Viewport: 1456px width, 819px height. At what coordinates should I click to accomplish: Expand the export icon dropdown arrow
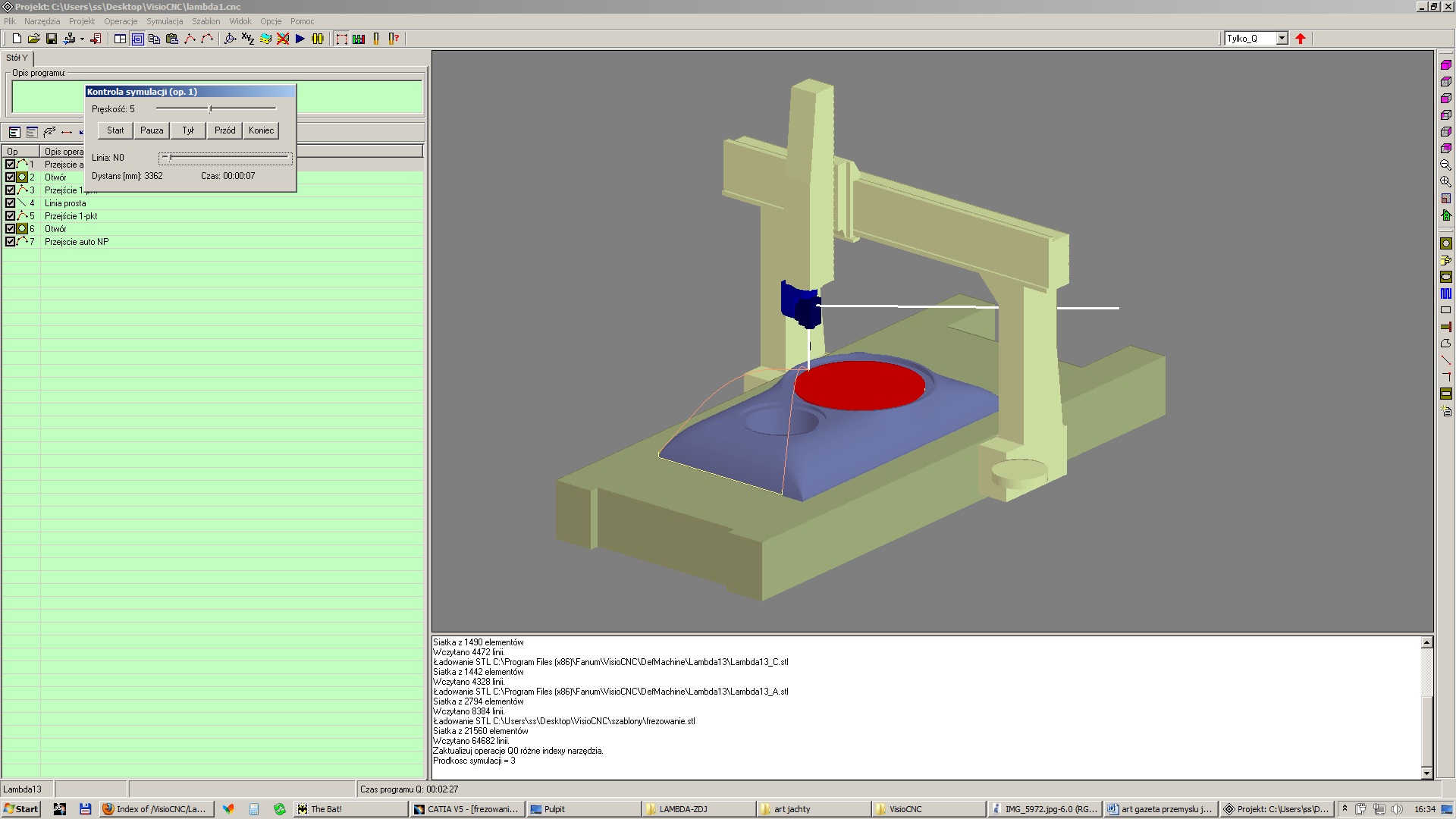(x=82, y=39)
